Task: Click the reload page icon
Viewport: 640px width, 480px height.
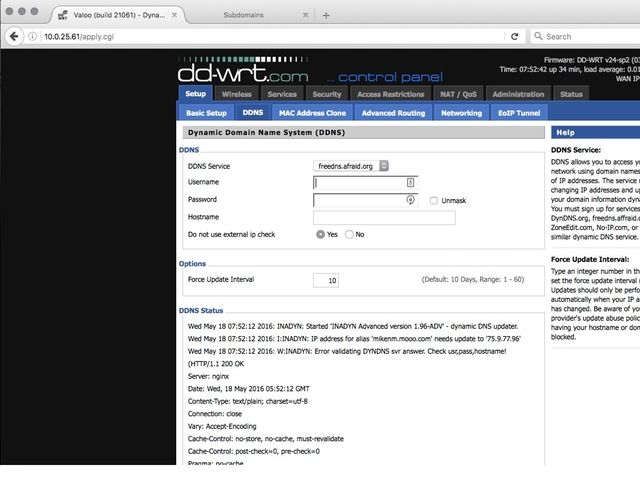Action: [515, 36]
